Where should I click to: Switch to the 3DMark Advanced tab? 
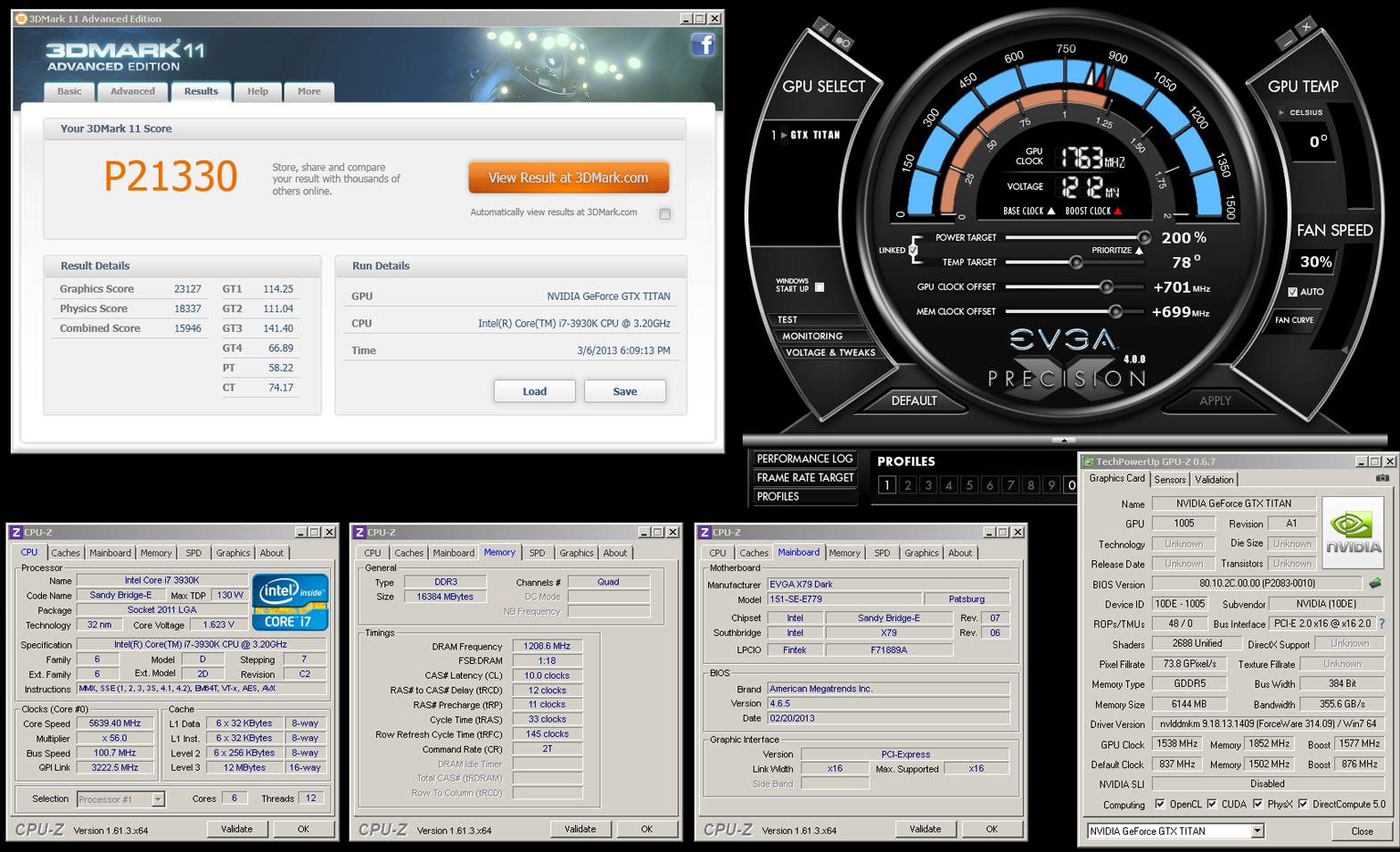(x=133, y=91)
